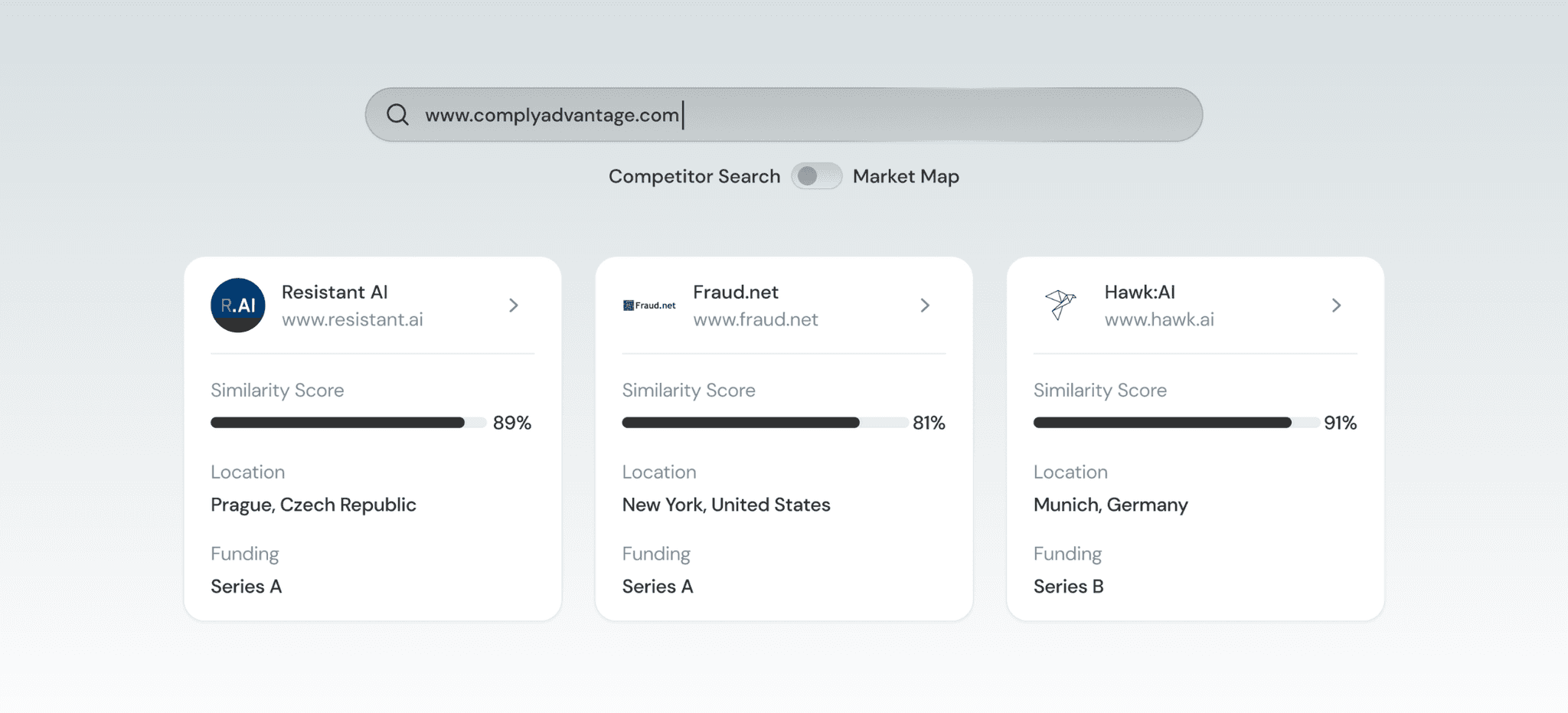Screen dimensions: 1568x713
Task: Follow the www.fraud.net website link
Action: tap(756, 319)
